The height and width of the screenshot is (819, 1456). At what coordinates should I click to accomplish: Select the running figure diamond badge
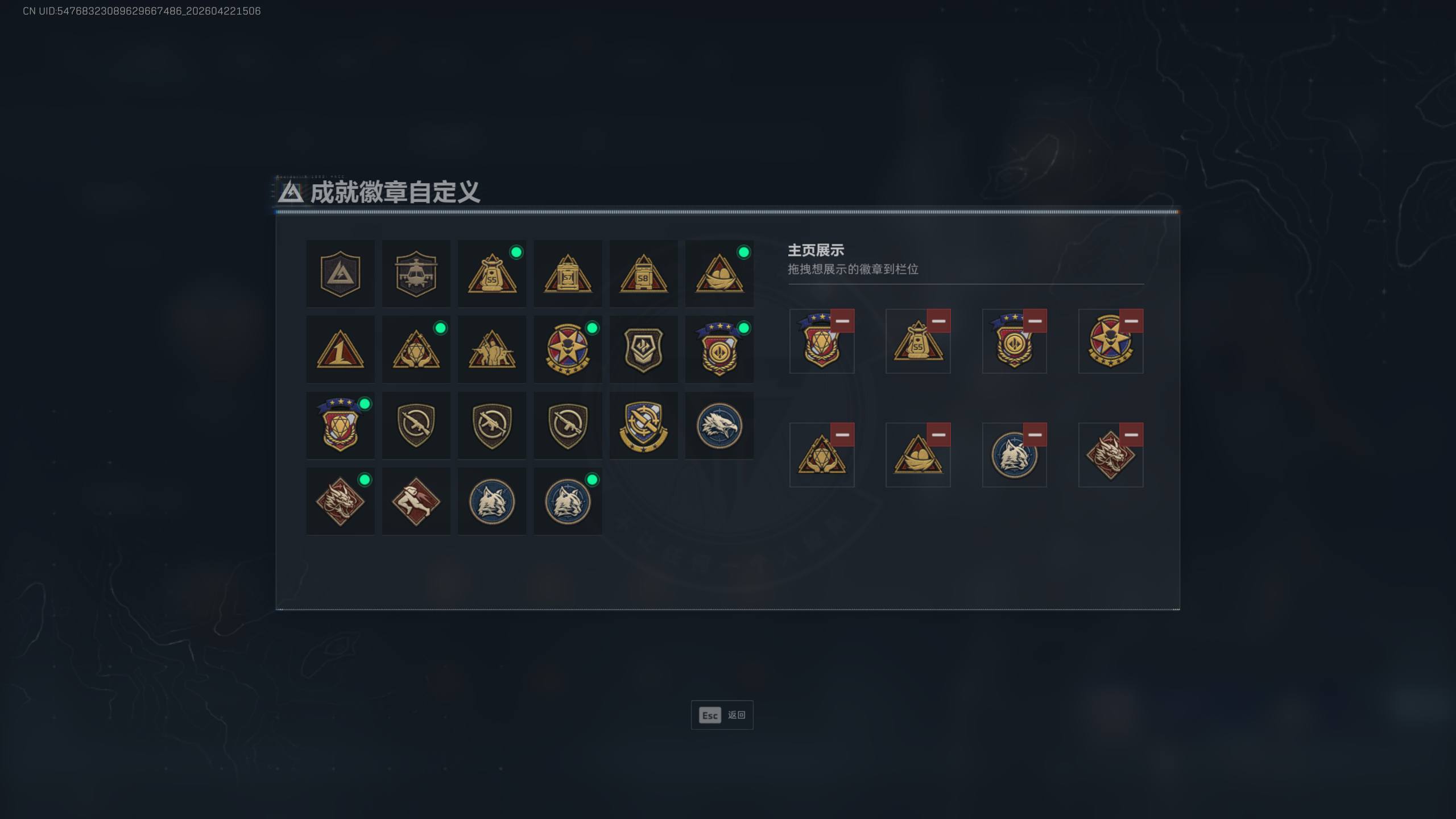(416, 501)
